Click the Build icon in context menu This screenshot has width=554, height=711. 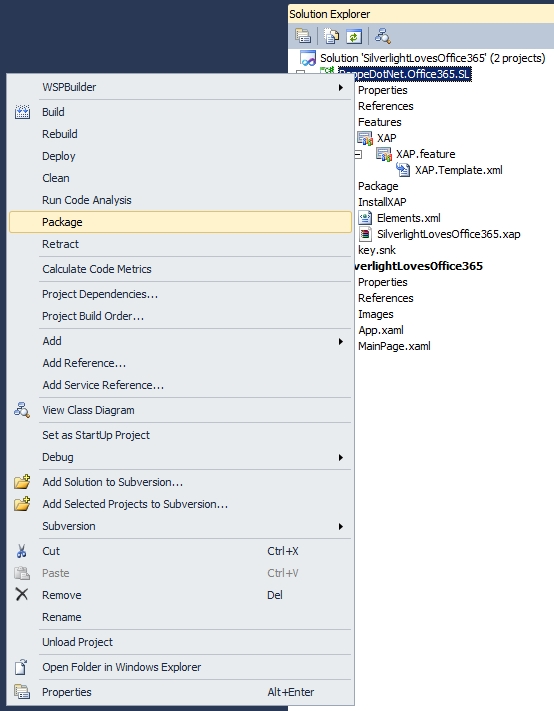click(x=22, y=112)
